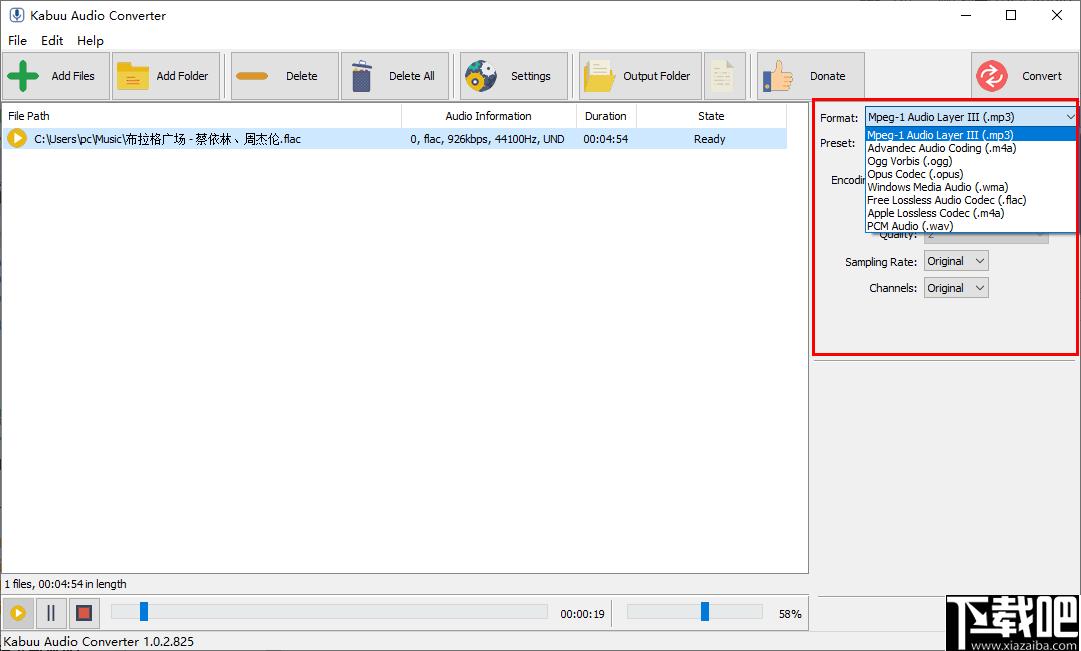Click the Delete All trash button
Screen dimensions: 1081x651
[395, 76]
